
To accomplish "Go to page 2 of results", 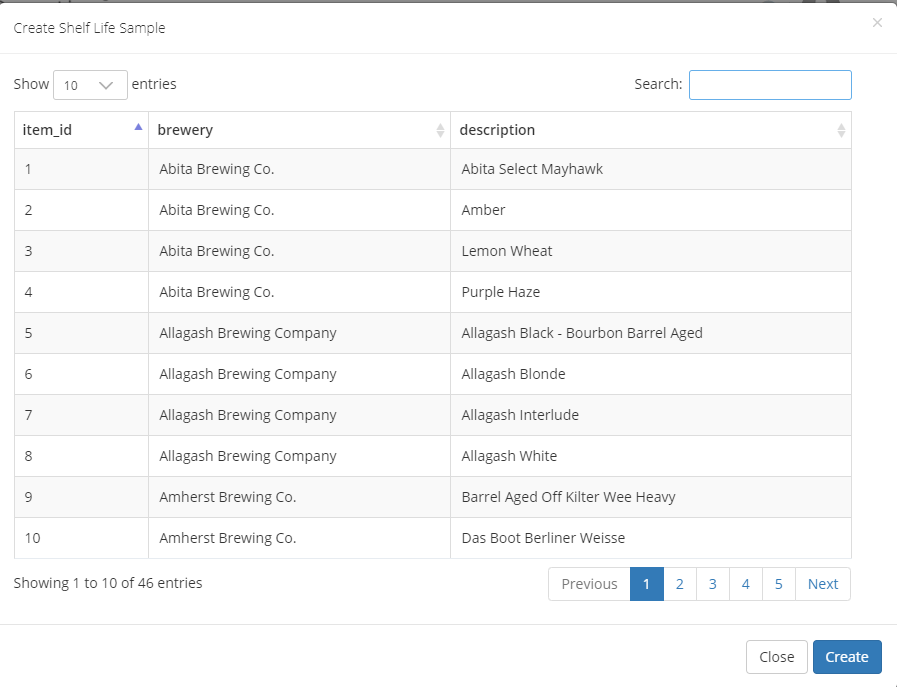I will [679, 584].
